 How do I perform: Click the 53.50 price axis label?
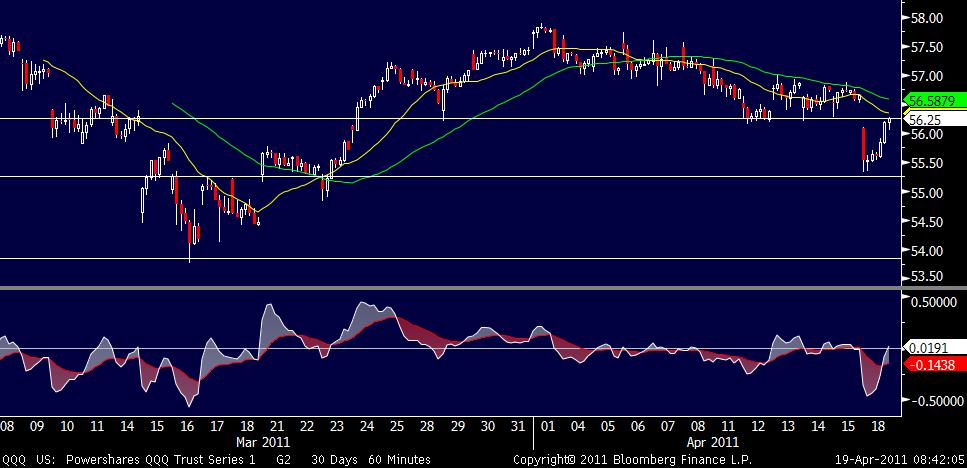926,276
